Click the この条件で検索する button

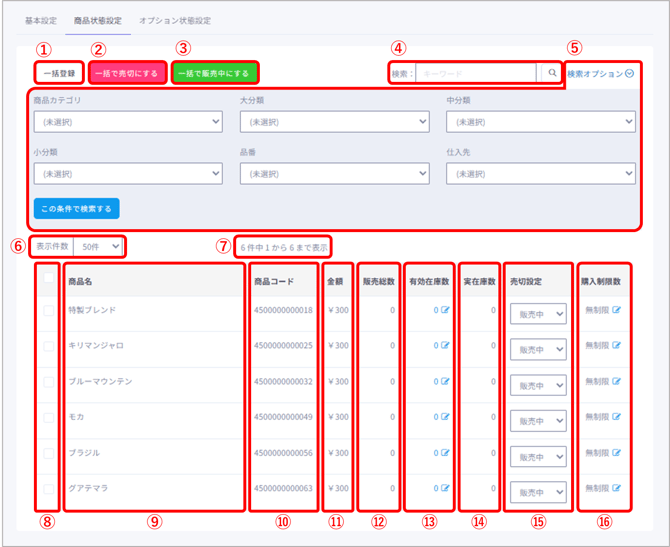coord(76,208)
